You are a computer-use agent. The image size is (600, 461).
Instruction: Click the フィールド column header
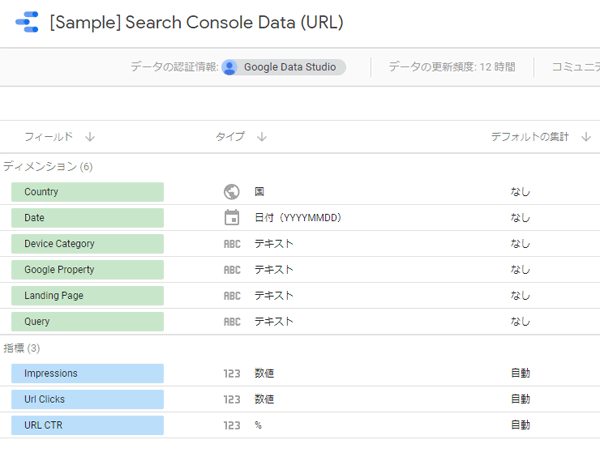click(x=49, y=137)
